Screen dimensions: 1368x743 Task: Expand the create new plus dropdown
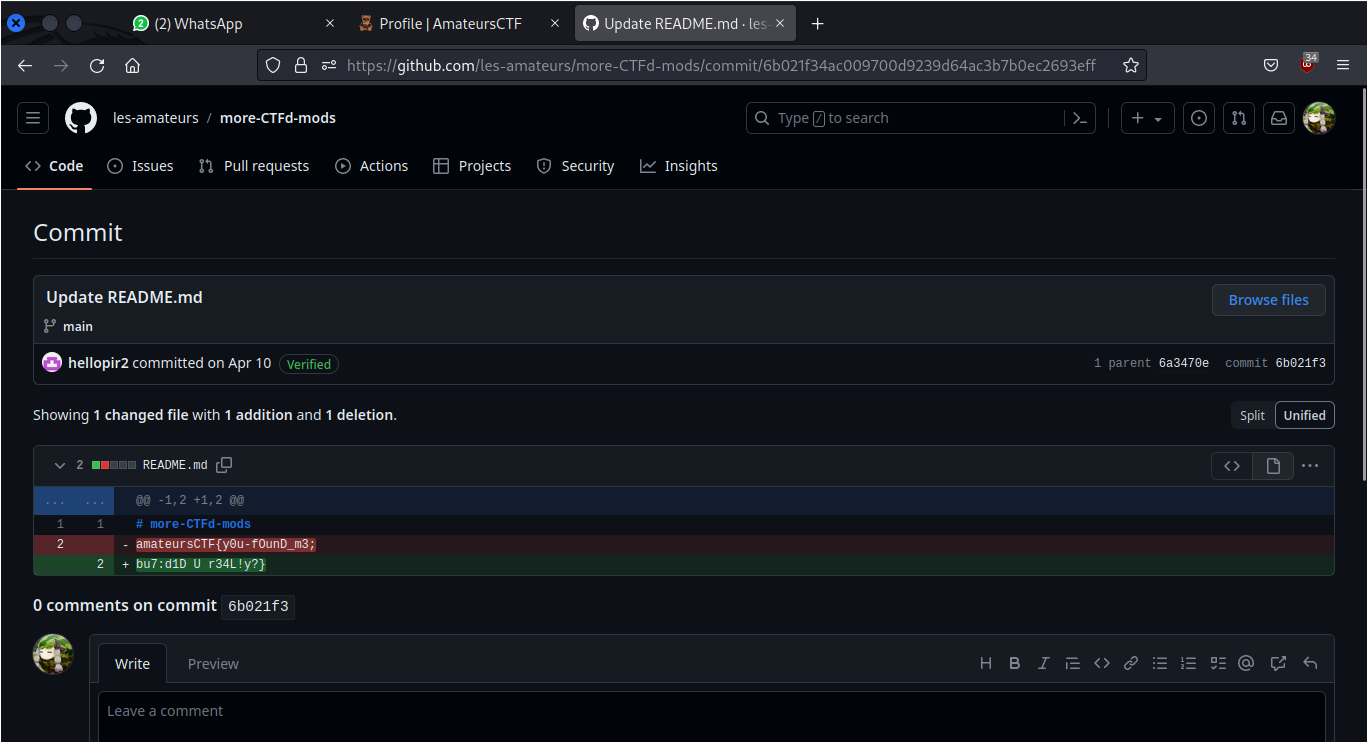[x=1147, y=118]
